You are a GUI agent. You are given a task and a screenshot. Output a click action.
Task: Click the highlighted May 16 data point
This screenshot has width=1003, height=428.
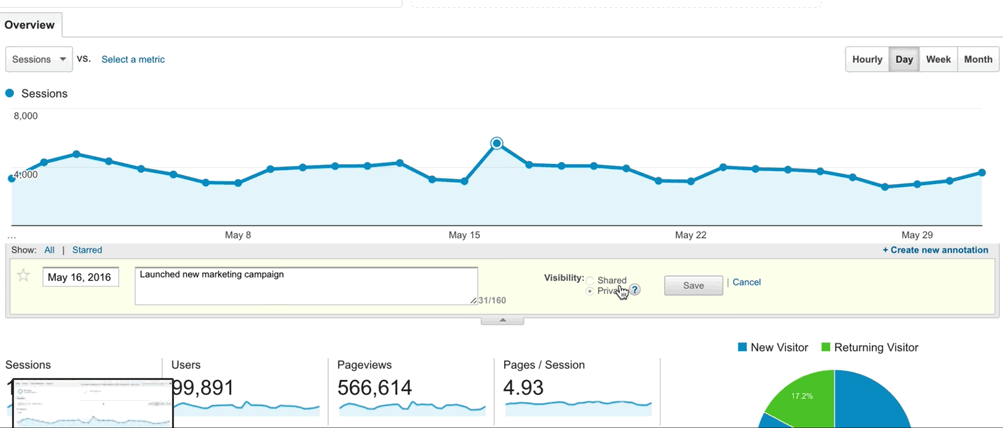tap(496, 144)
